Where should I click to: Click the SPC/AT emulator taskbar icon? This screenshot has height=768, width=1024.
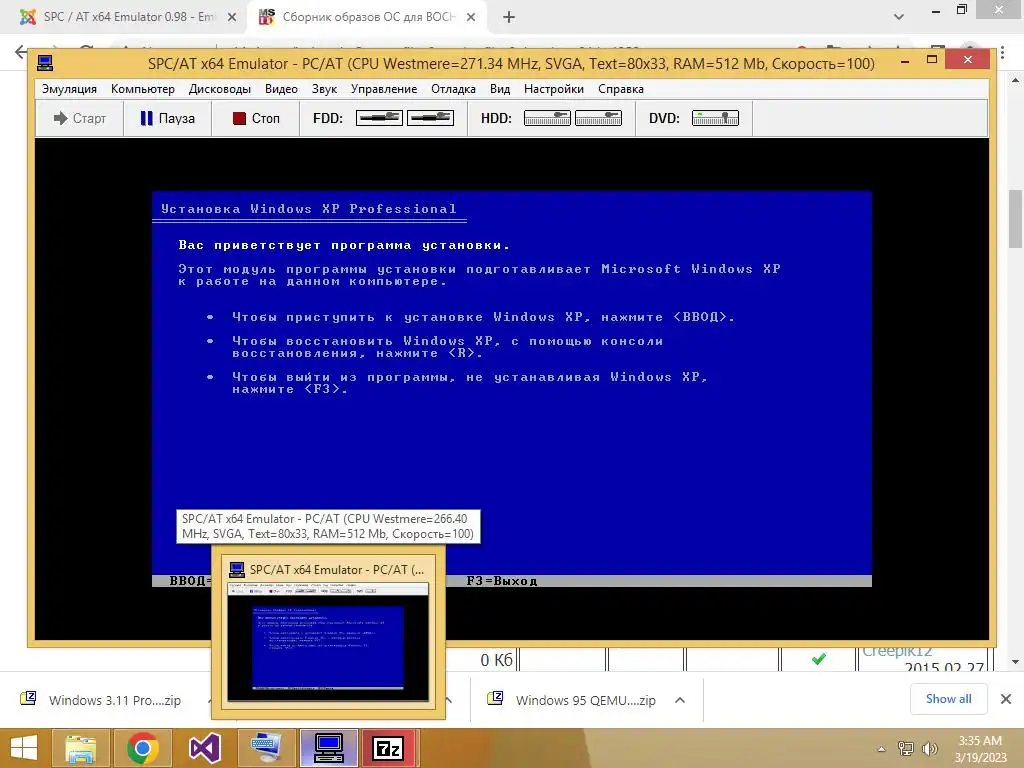tap(328, 748)
